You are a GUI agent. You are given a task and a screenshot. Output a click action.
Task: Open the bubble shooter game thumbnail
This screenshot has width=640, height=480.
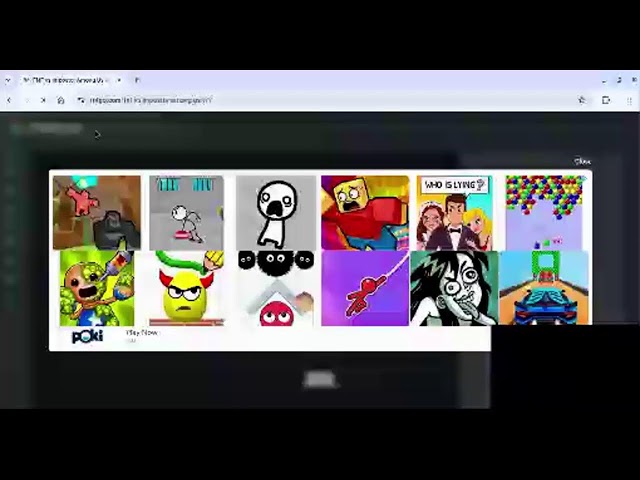tap(544, 213)
